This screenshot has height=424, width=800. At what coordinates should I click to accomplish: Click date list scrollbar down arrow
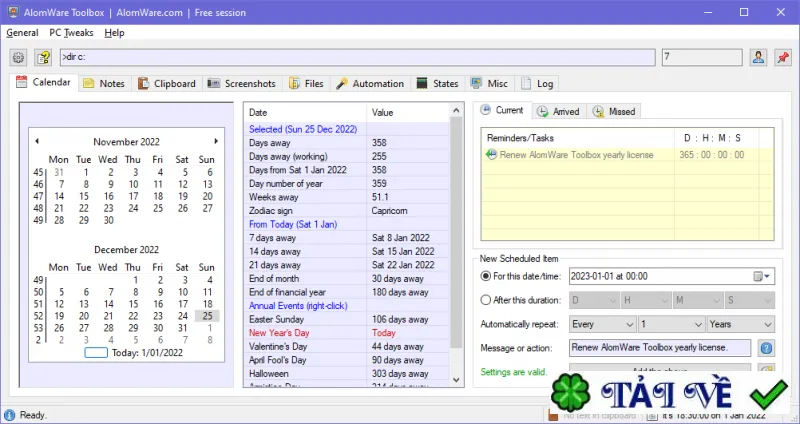[456, 380]
